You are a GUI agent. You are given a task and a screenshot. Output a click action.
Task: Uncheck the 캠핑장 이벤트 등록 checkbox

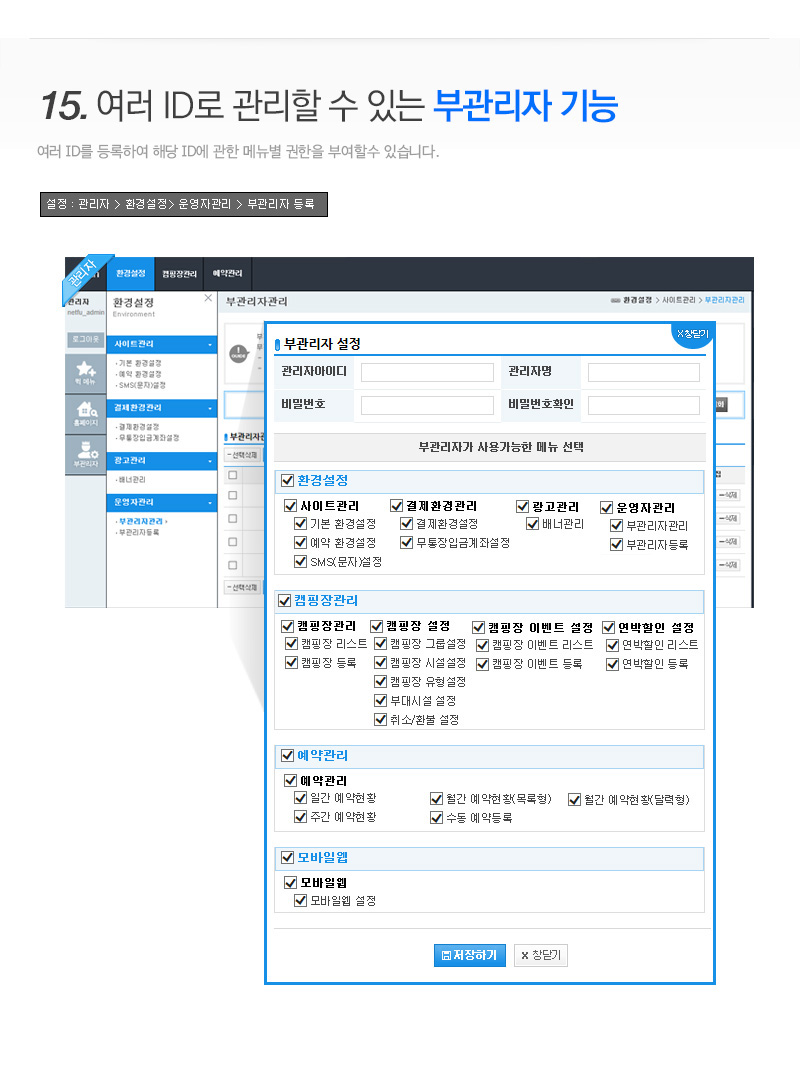[483, 664]
